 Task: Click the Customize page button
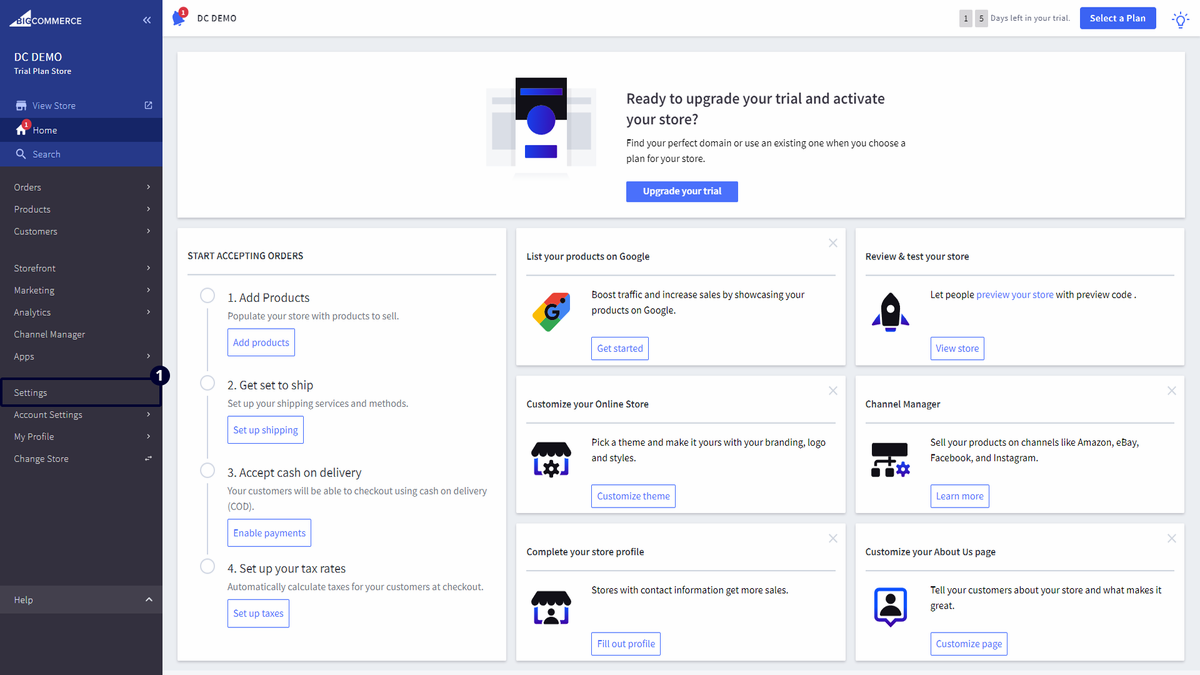click(x=968, y=644)
